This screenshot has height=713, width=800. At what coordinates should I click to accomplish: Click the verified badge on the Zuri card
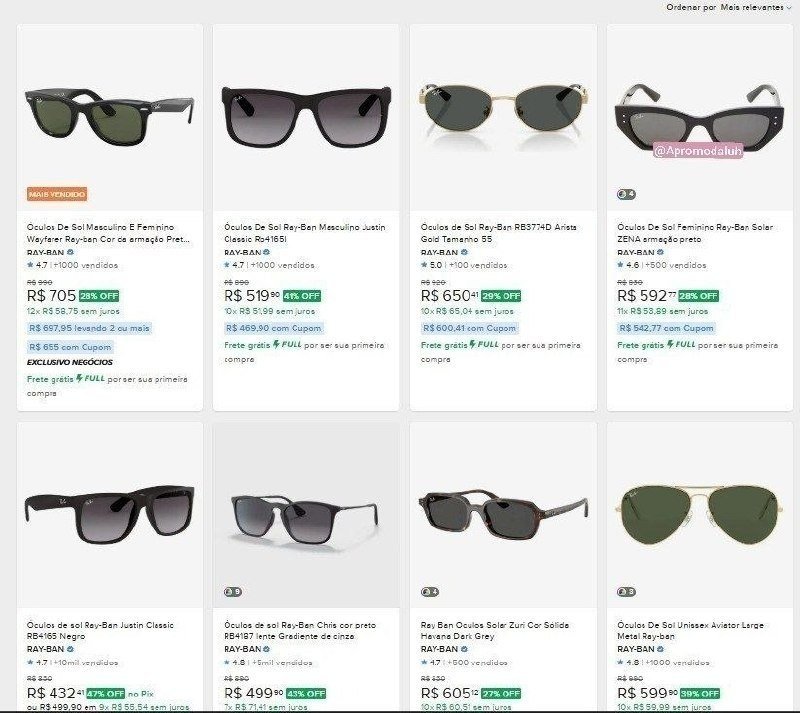pyautogui.click(x=464, y=649)
